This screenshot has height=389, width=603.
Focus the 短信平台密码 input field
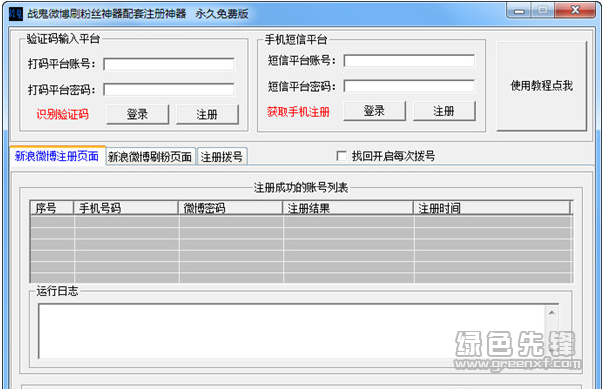click(x=409, y=86)
